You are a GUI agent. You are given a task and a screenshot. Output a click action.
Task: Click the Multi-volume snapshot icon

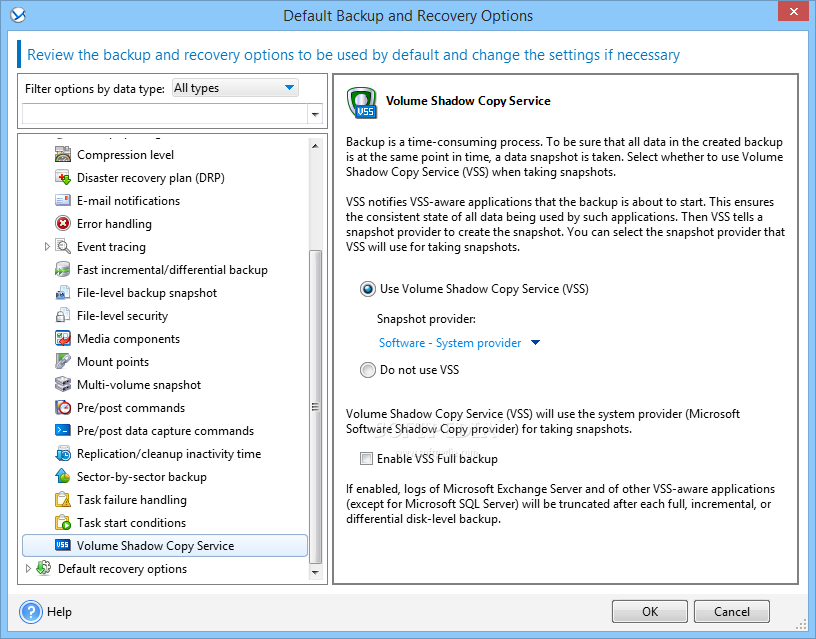pyautogui.click(x=63, y=385)
